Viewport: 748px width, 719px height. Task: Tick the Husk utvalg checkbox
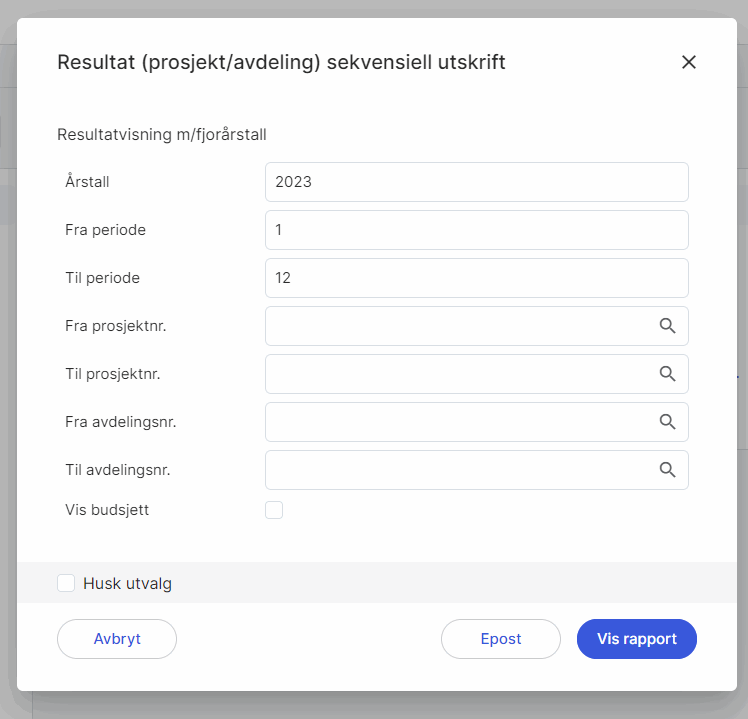66,583
